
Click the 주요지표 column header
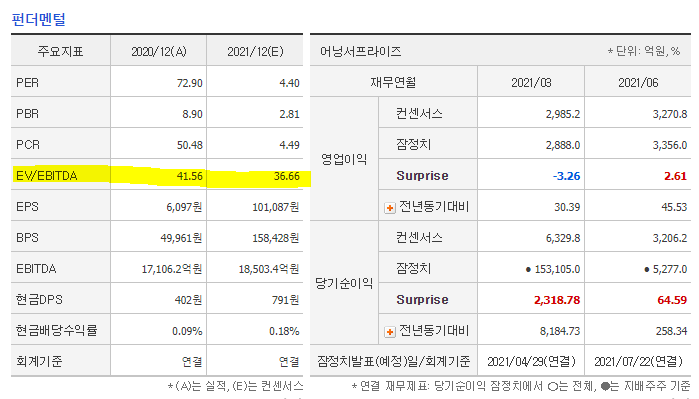pos(61,52)
